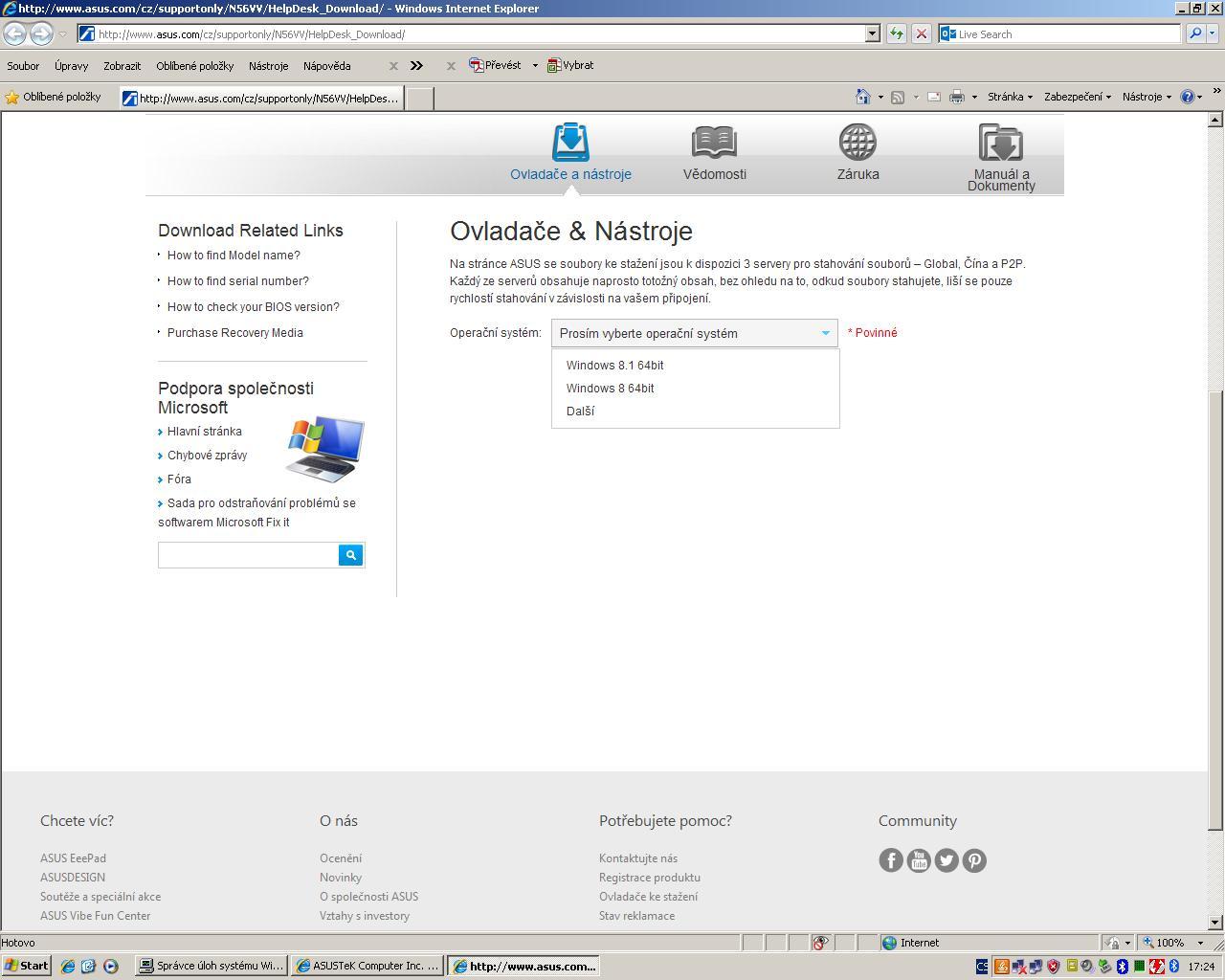
Task: Open Stav reklamace footer link
Action: pos(637,916)
